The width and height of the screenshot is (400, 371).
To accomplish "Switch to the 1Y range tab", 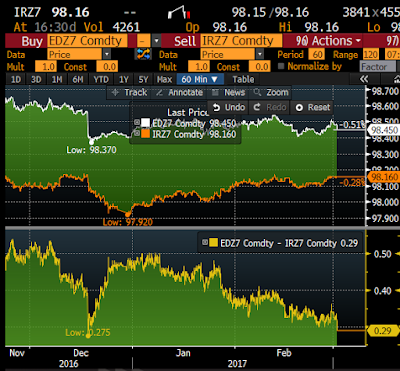I will [124, 79].
